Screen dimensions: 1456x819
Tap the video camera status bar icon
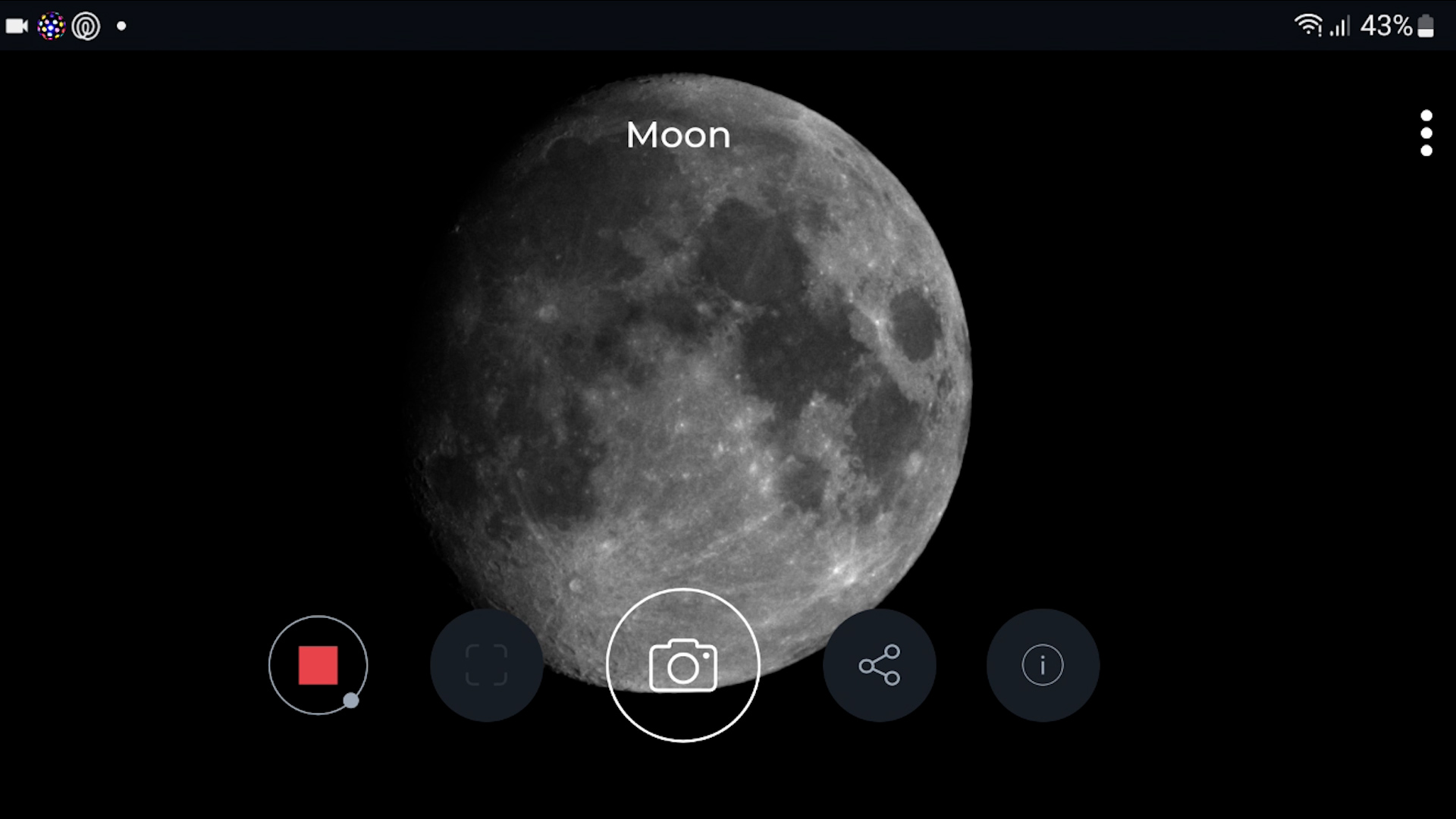point(17,26)
